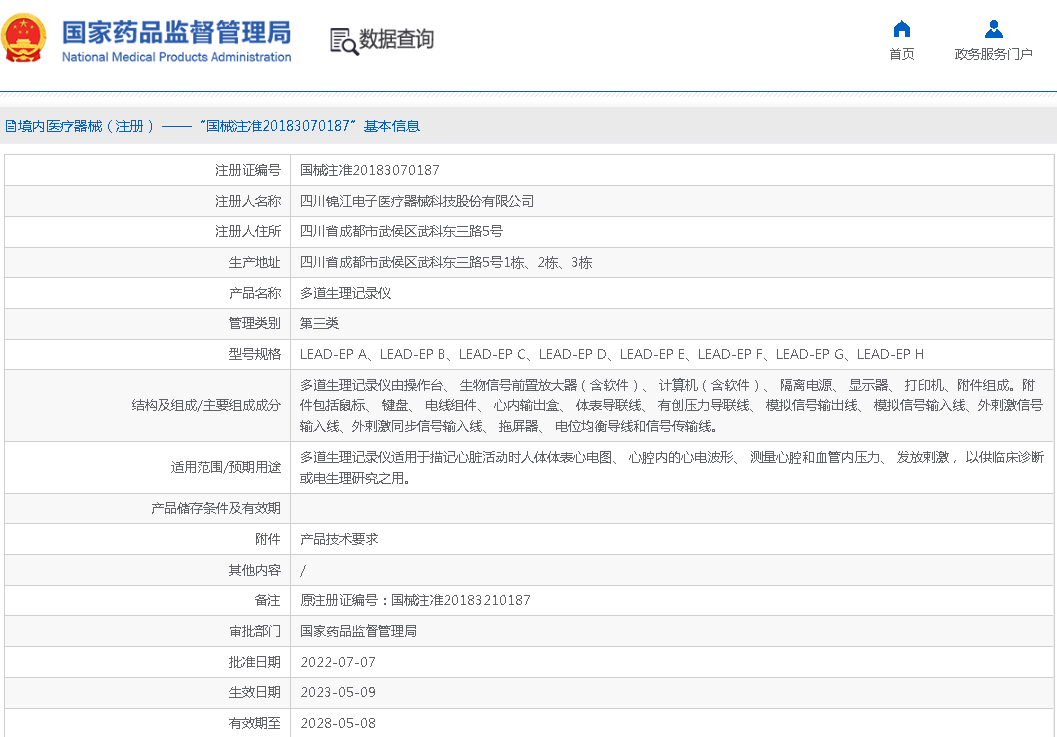Click the national emblem logo icon
This screenshot has width=1057, height=737.
pyautogui.click(x=24, y=39)
